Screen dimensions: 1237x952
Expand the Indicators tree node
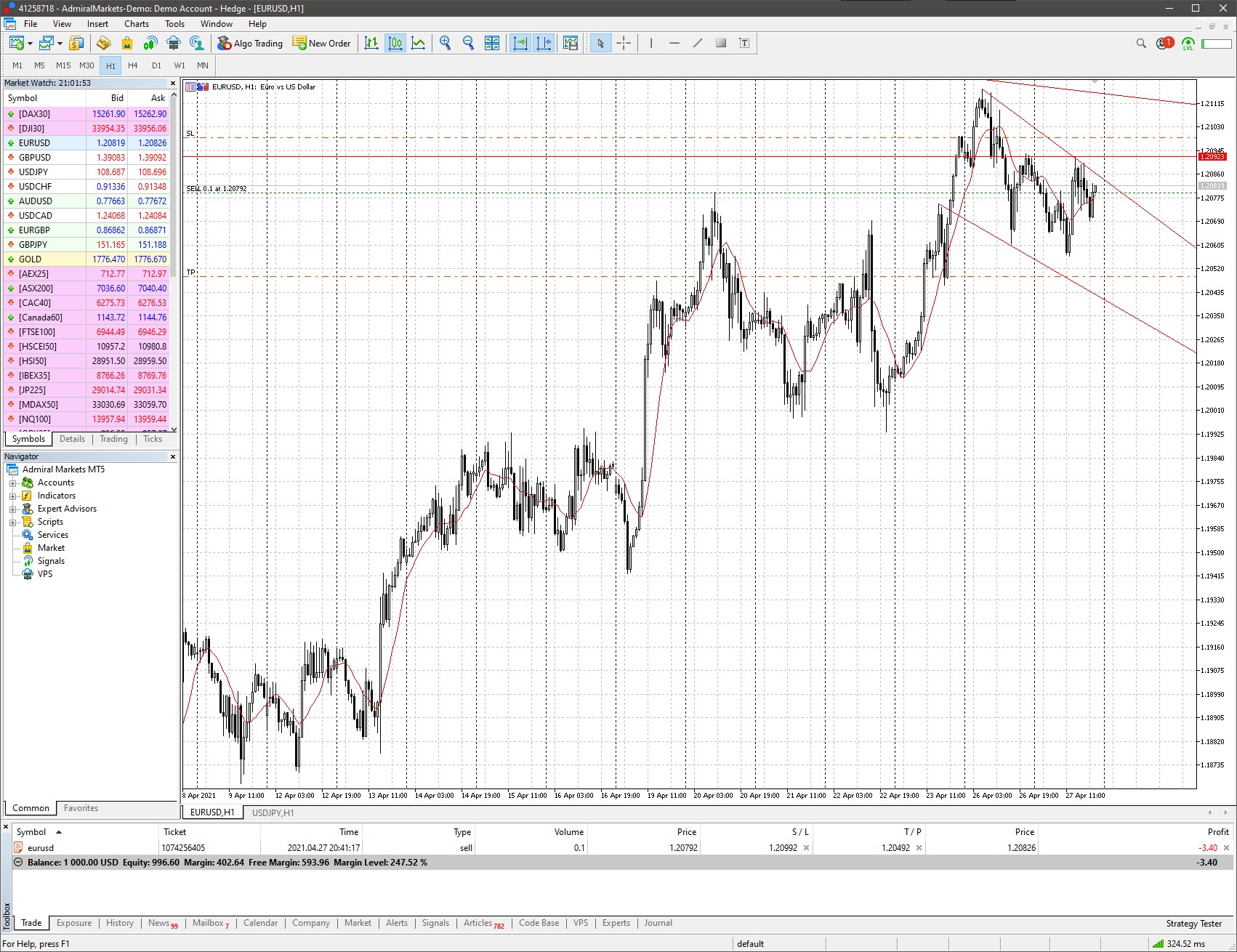(12, 496)
